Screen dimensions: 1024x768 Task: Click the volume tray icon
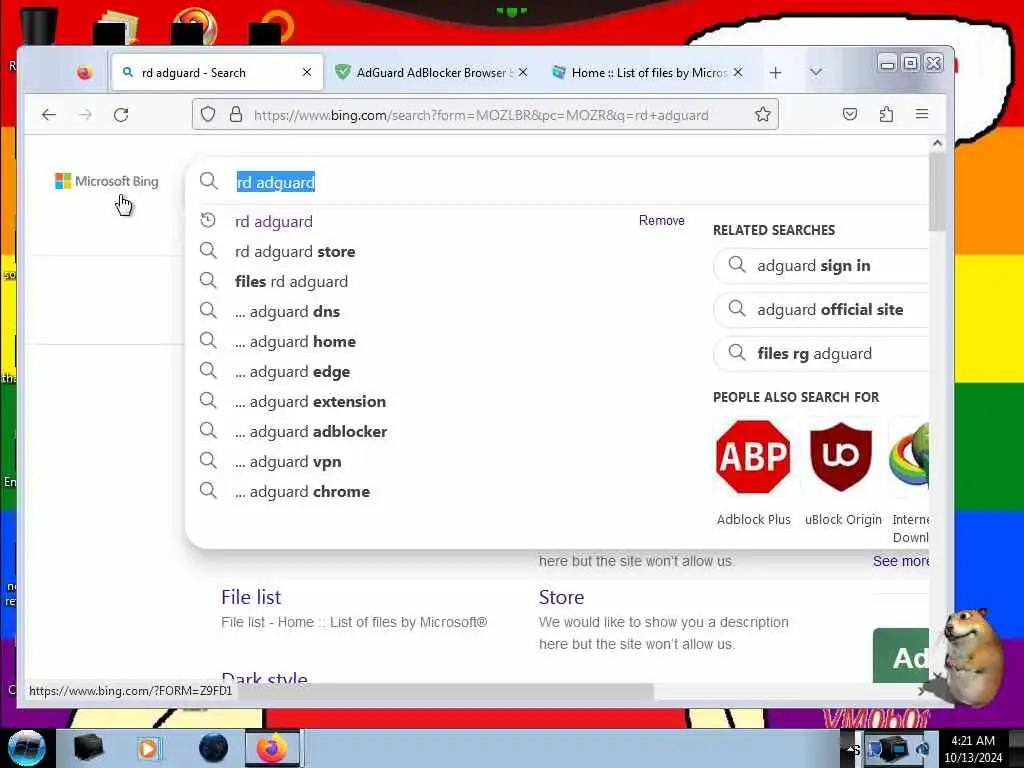click(x=923, y=748)
